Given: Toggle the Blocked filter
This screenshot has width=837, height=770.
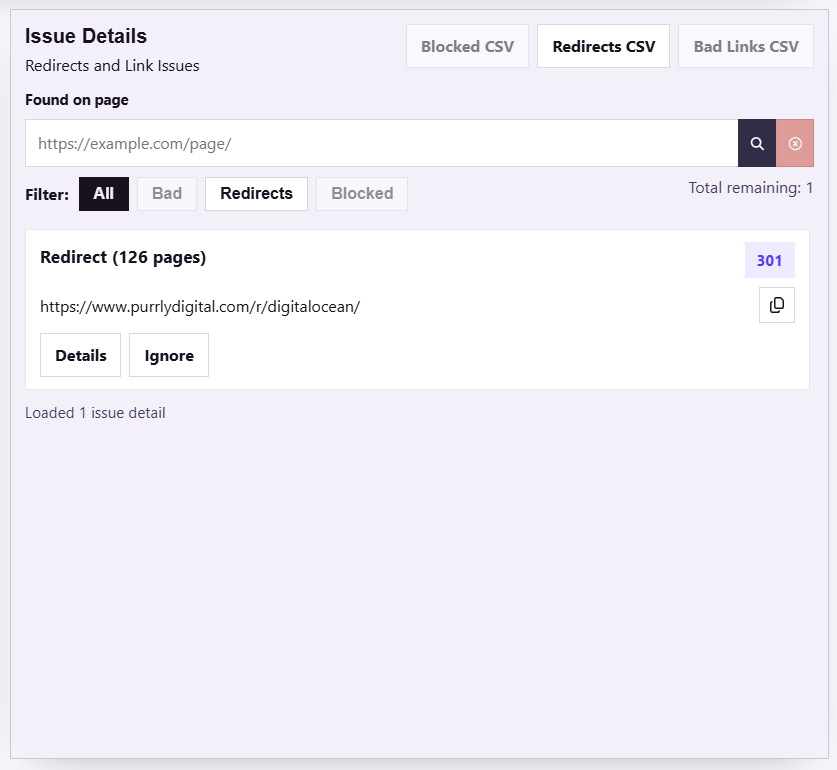Looking at the screenshot, I should [361, 194].
